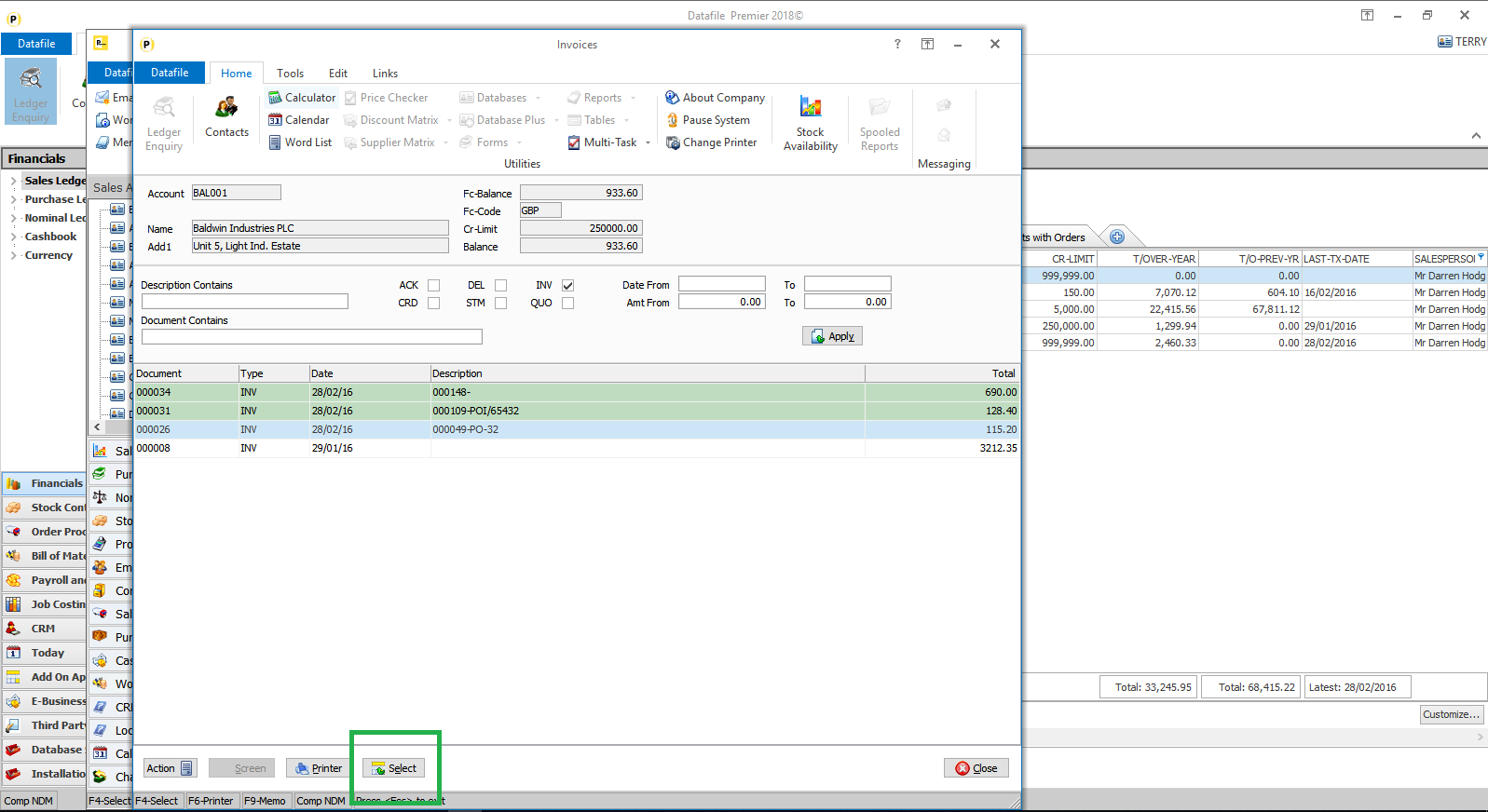
Task: Open the Word List tool
Action: 299,142
